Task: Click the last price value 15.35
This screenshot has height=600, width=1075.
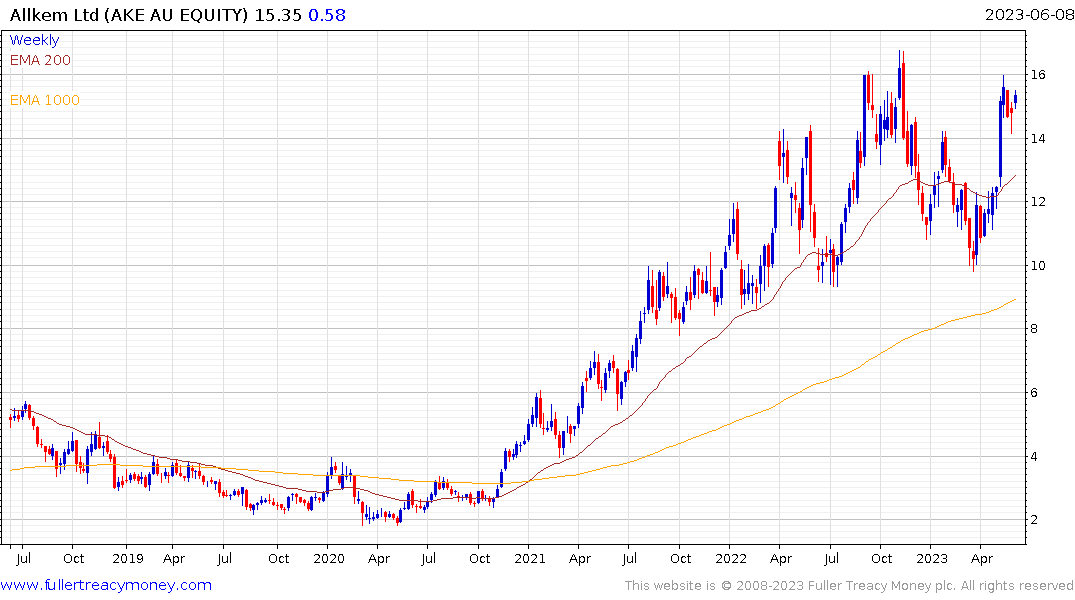Action: [278, 15]
